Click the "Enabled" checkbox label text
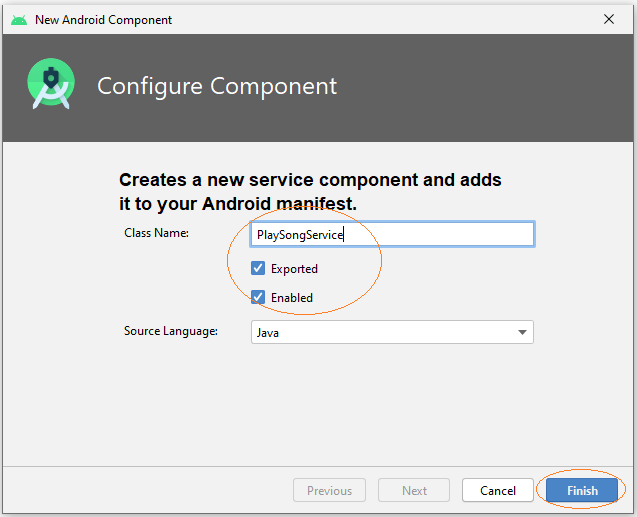 tap(292, 298)
